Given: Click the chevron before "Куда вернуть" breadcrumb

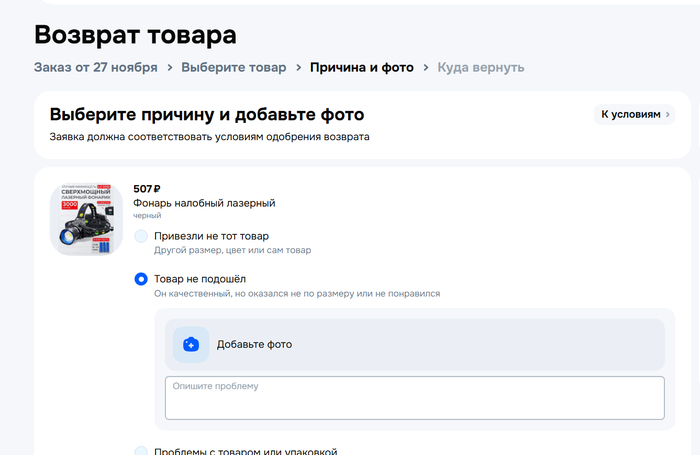Looking at the screenshot, I should (x=426, y=67).
